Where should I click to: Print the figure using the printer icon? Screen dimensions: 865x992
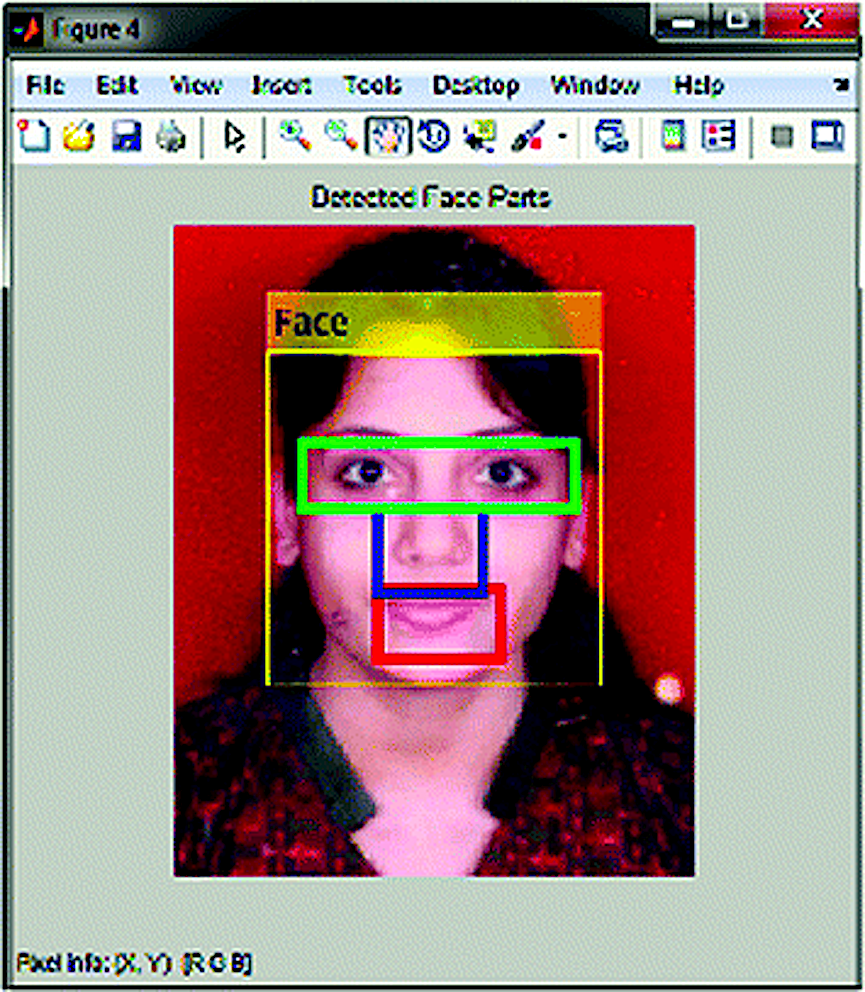pos(170,137)
